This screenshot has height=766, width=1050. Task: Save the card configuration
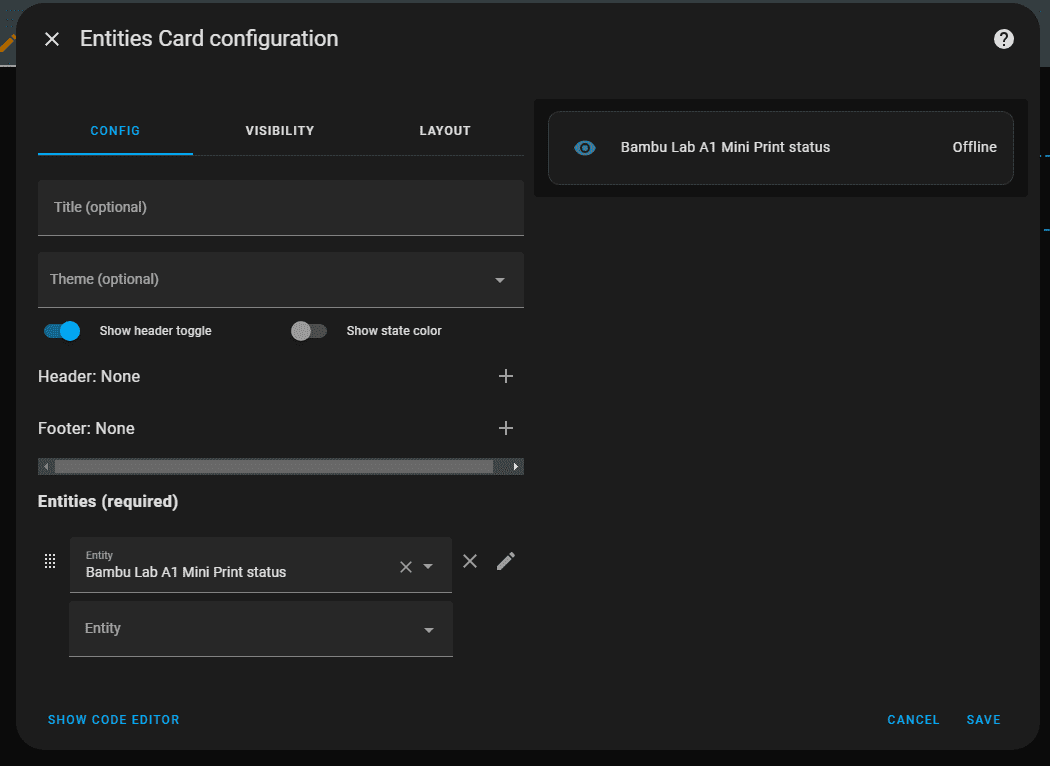(x=983, y=719)
